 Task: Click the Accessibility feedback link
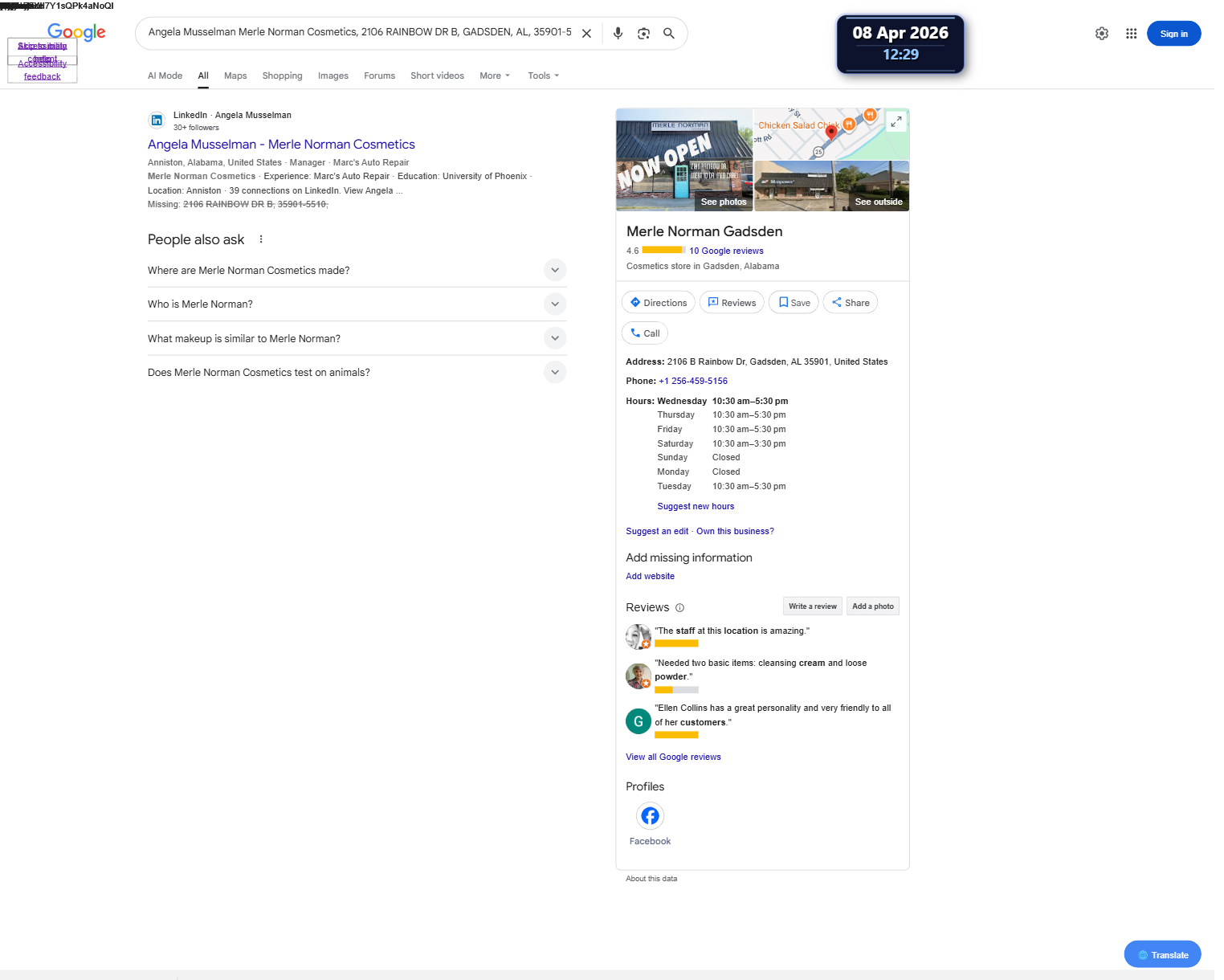point(43,70)
